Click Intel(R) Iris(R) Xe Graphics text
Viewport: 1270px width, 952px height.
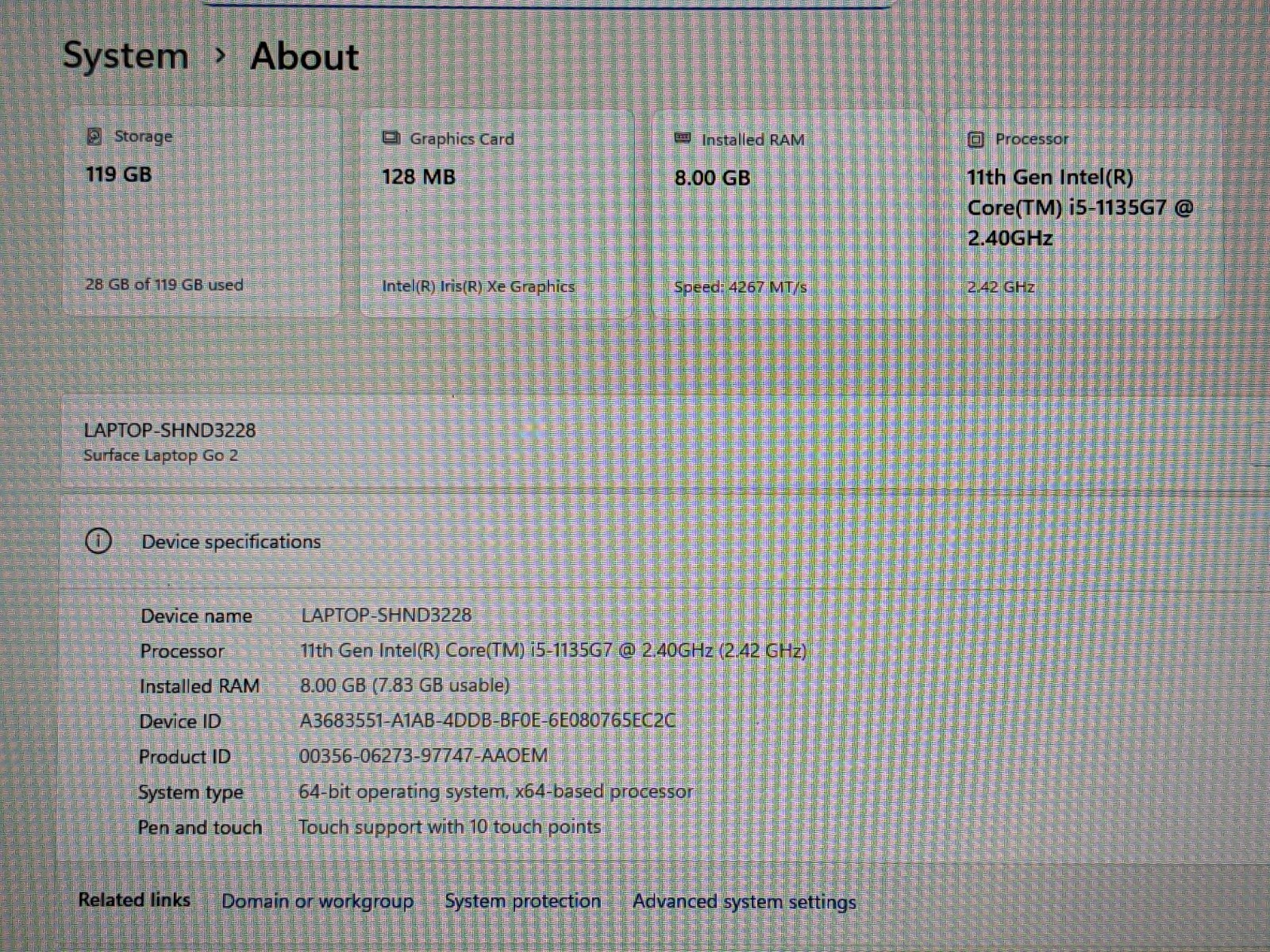click(478, 286)
